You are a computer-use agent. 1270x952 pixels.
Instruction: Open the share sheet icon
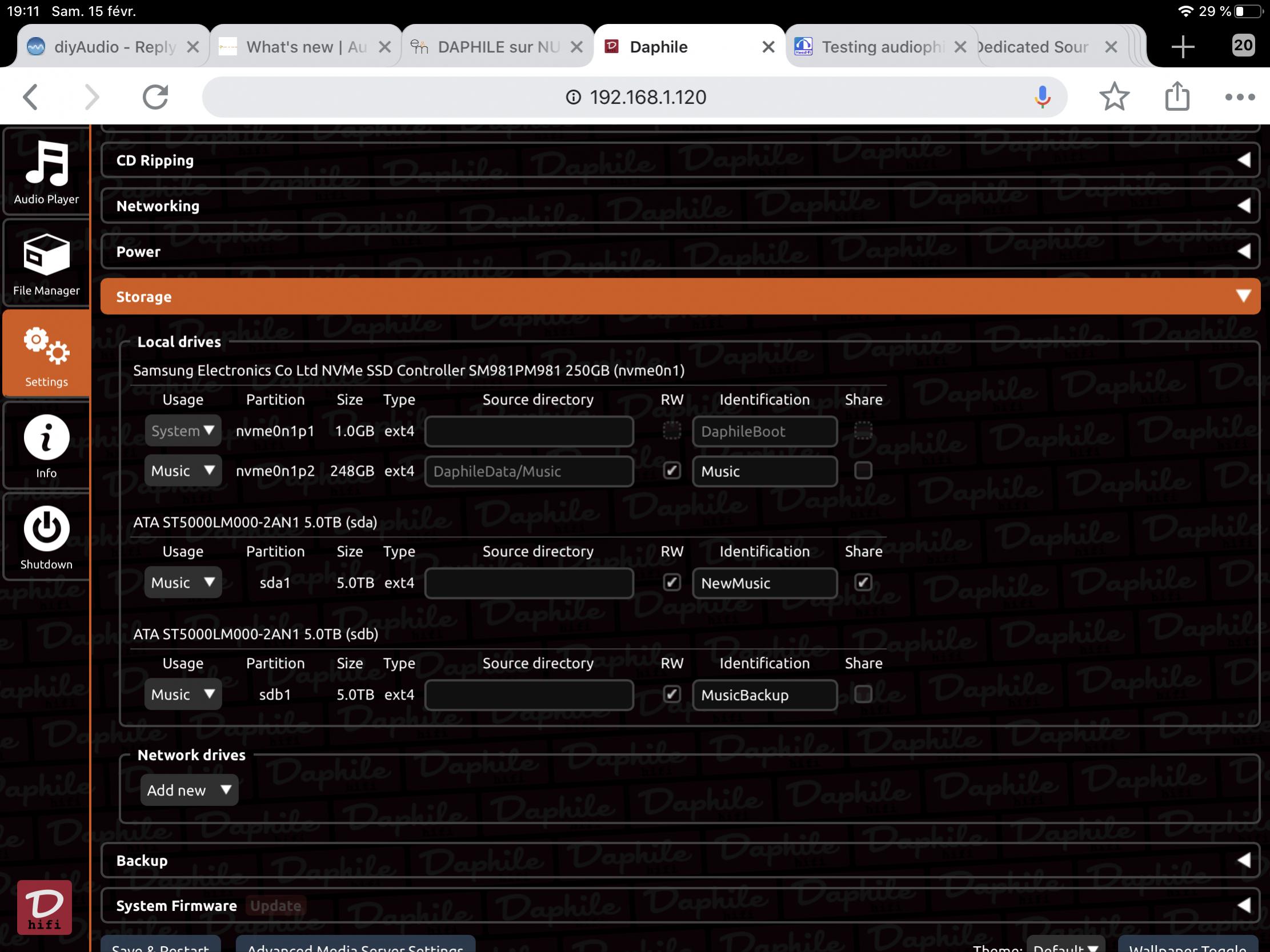coord(1177,96)
